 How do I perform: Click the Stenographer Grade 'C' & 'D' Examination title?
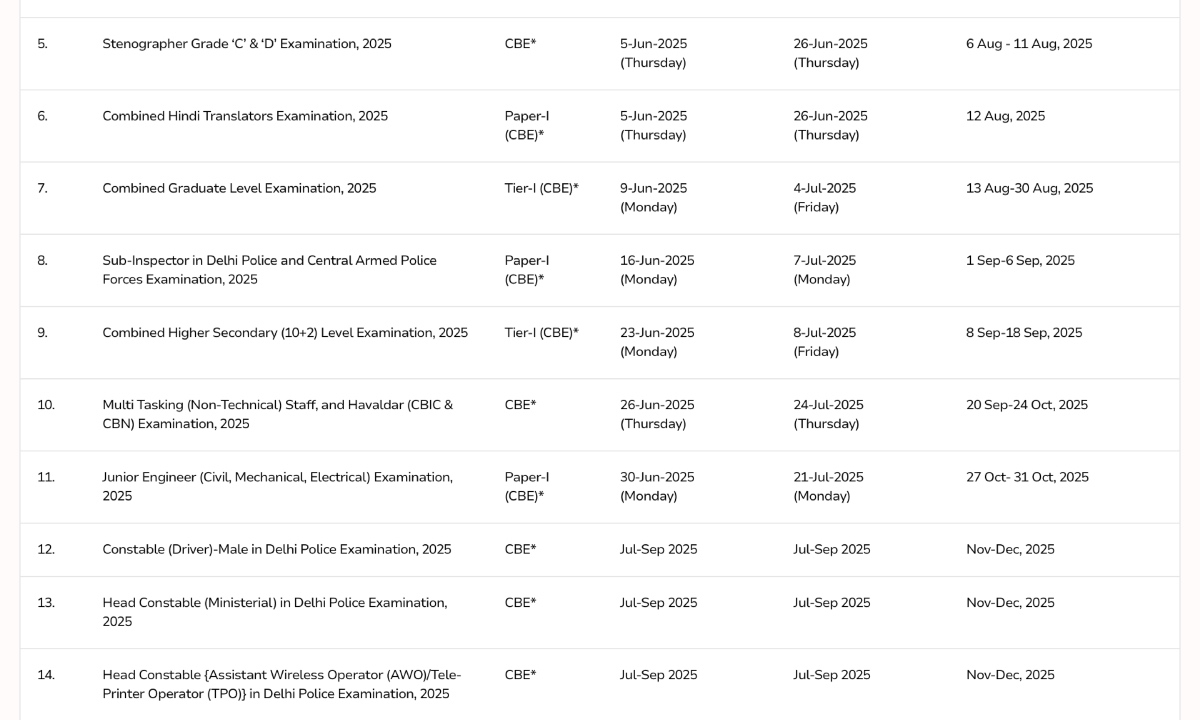247,44
